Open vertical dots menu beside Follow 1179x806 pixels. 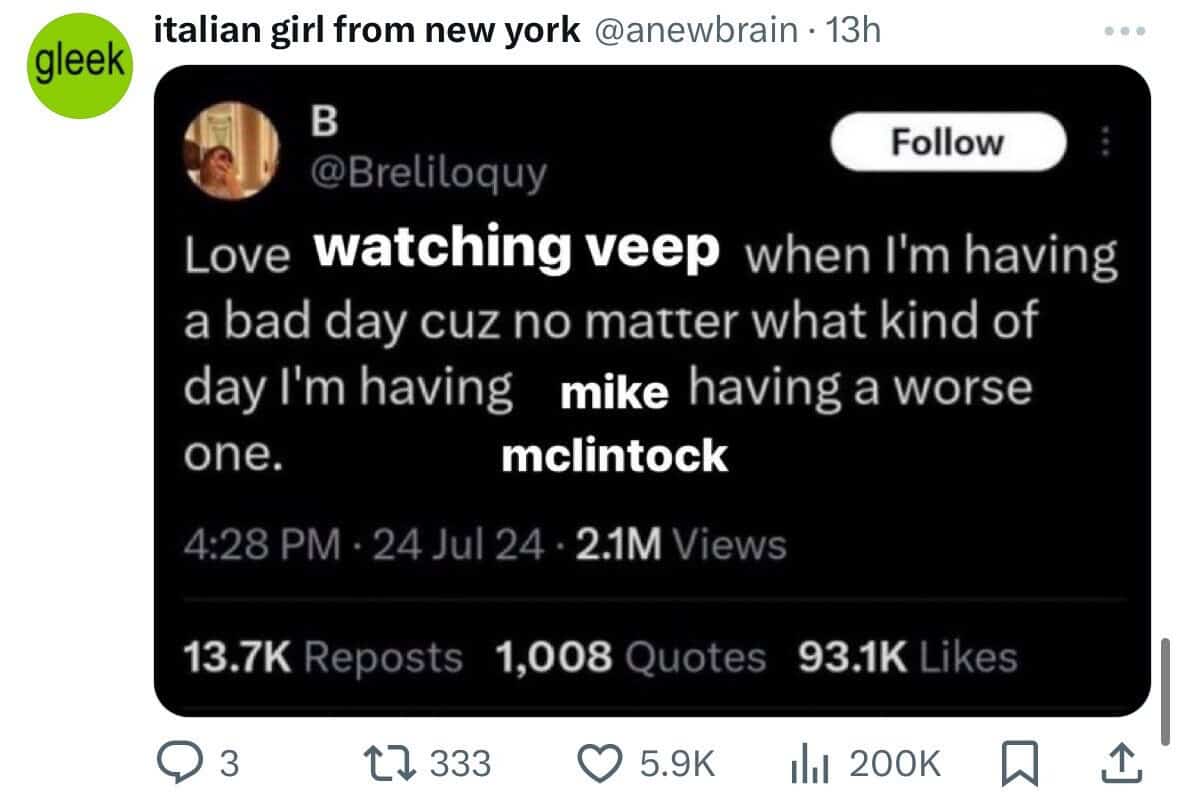[1105, 141]
